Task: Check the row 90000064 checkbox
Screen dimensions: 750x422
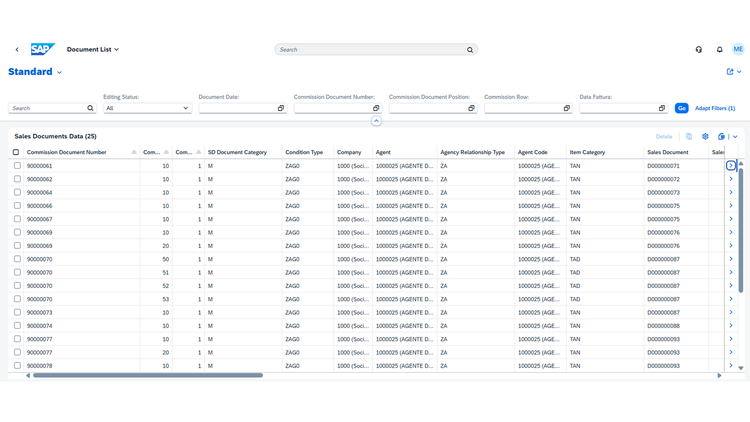Action: click(x=17, y=192)
